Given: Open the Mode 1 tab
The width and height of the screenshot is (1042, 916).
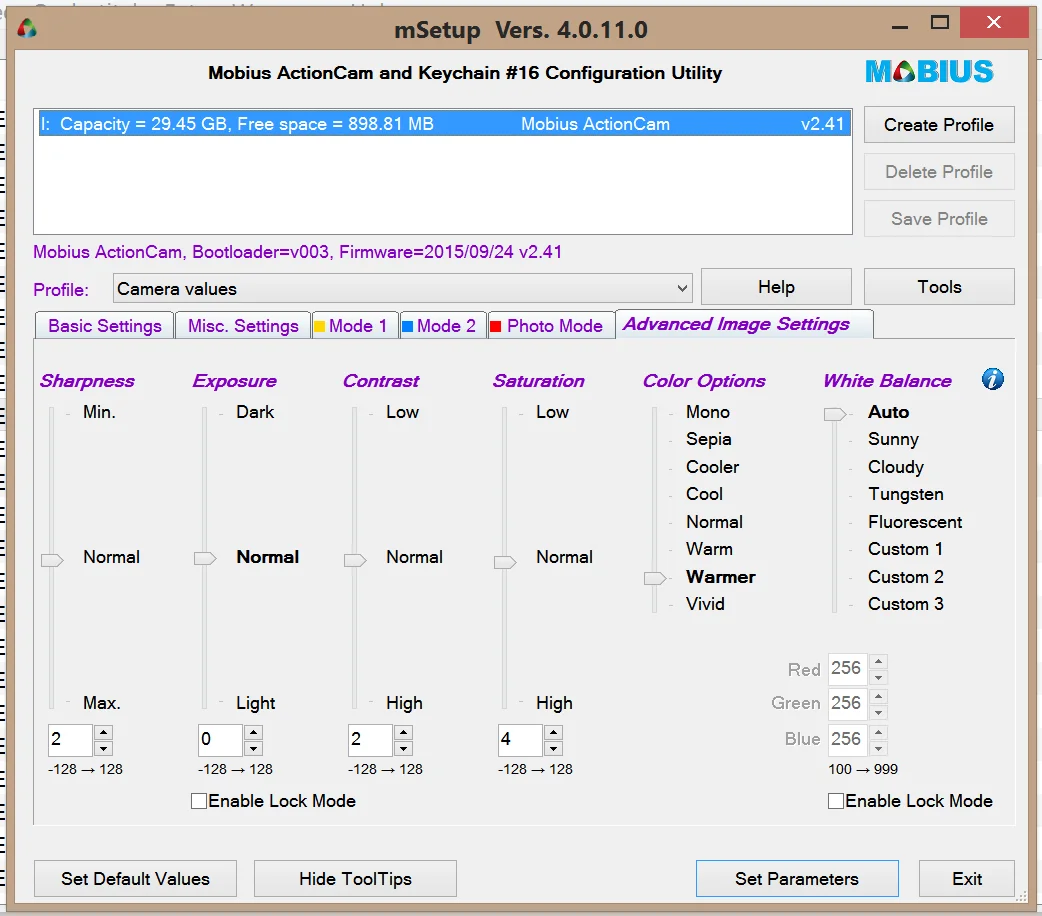Looking at the screenshot, I should click(x=355, y=326).
